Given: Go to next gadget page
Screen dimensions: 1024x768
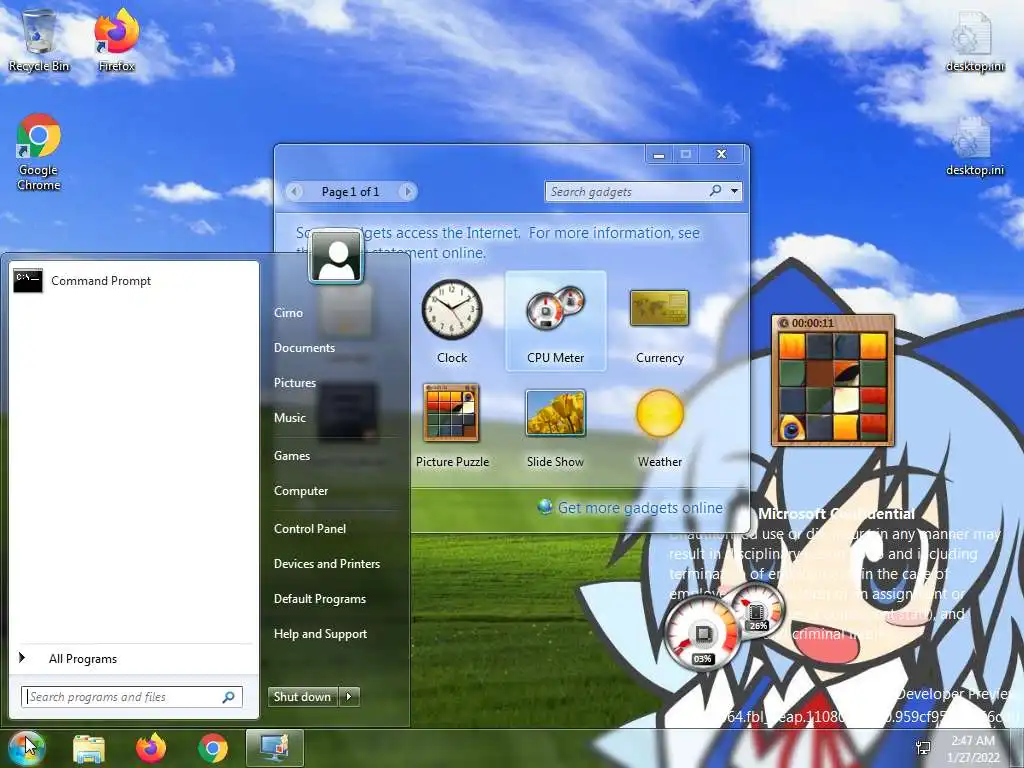Looking at the screenshot, I should pos(408,191).
